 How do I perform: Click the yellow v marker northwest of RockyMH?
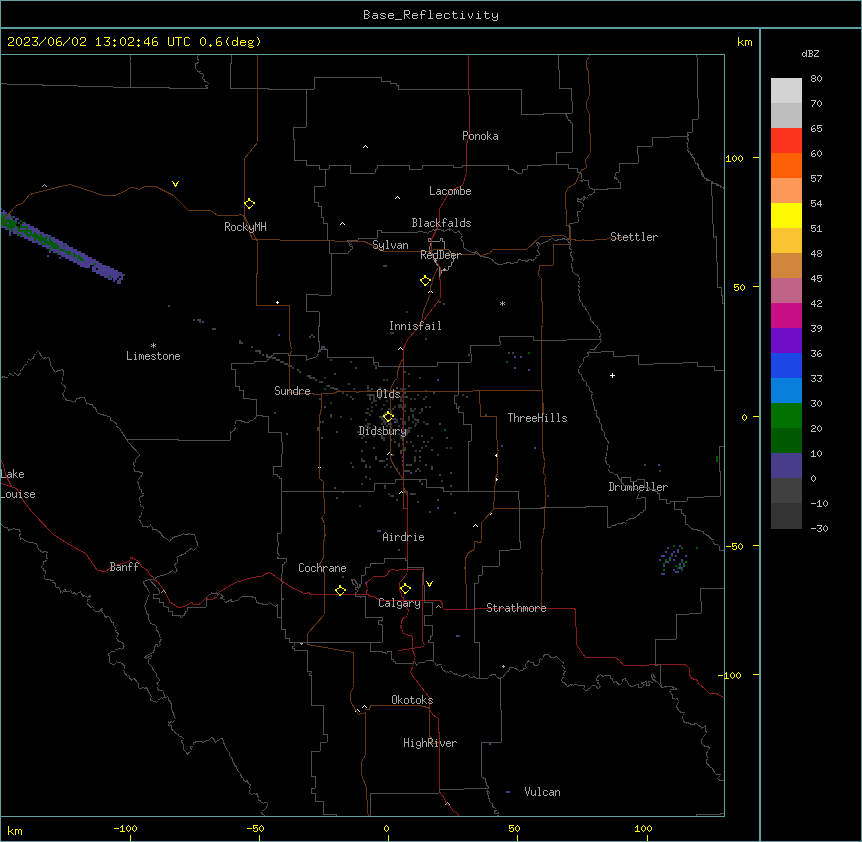point(175,184)
